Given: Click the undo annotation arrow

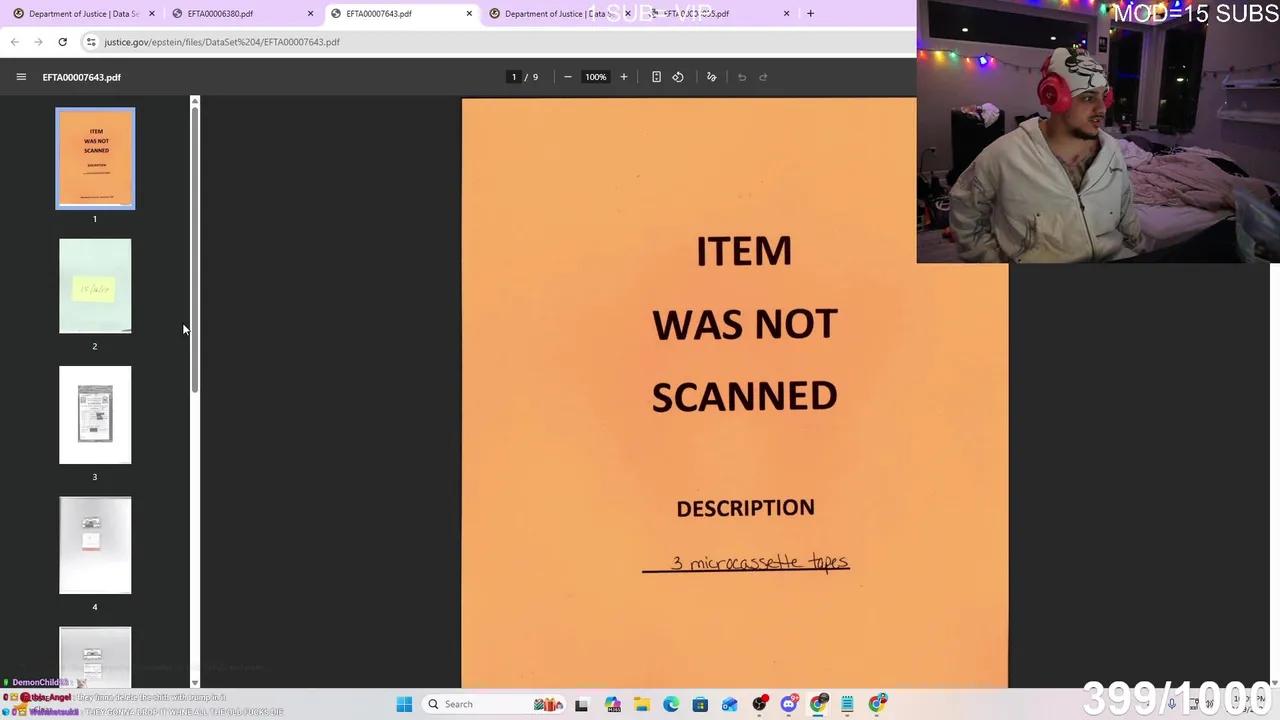Looking at the screenshot, I should 742,77.
